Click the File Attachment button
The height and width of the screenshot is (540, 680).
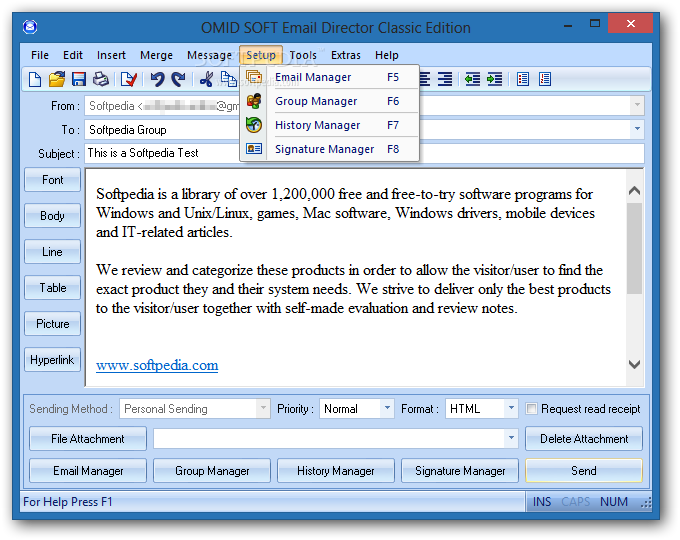click(x=88, y=439)
